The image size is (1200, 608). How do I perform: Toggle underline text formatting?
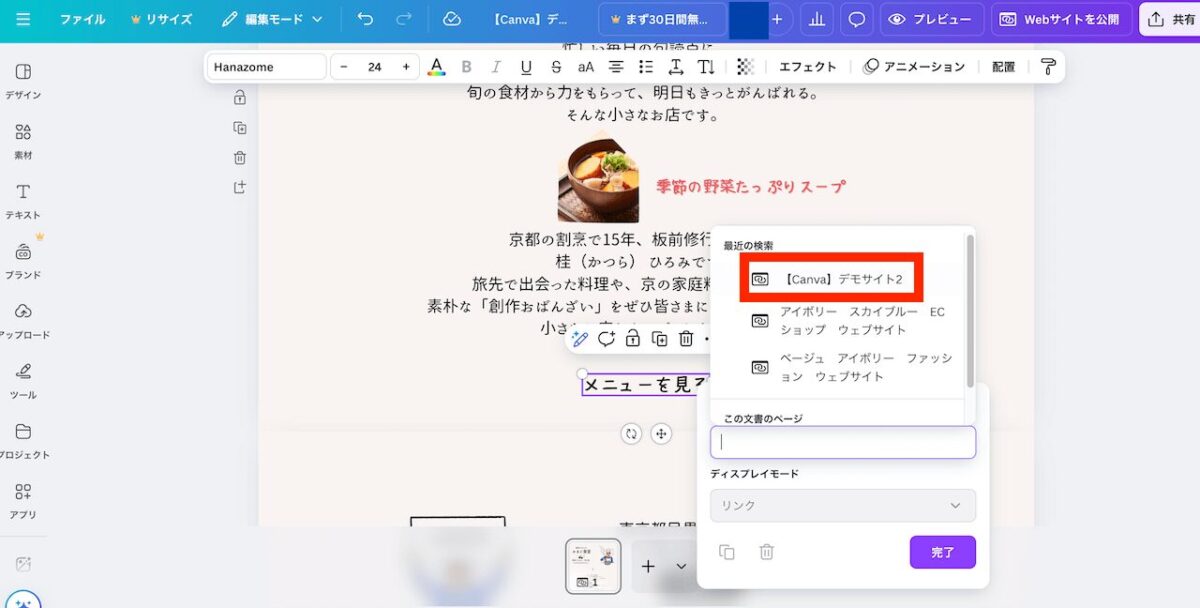click(x=526, y=67)
